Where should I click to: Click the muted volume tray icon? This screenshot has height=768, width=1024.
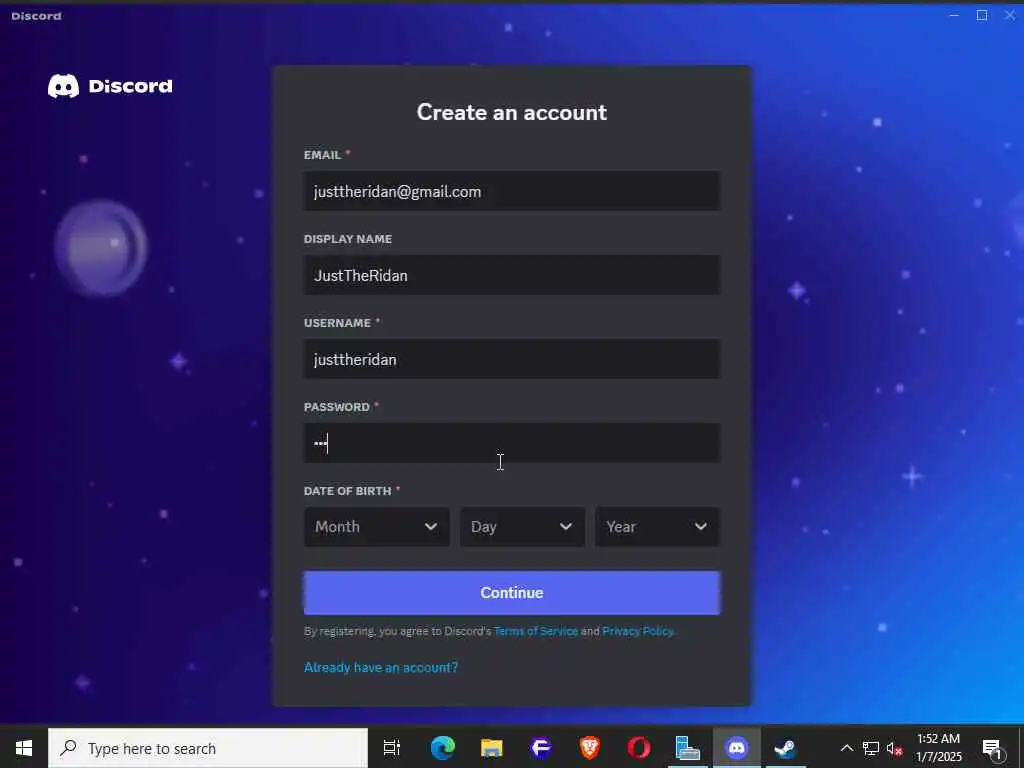894,748
